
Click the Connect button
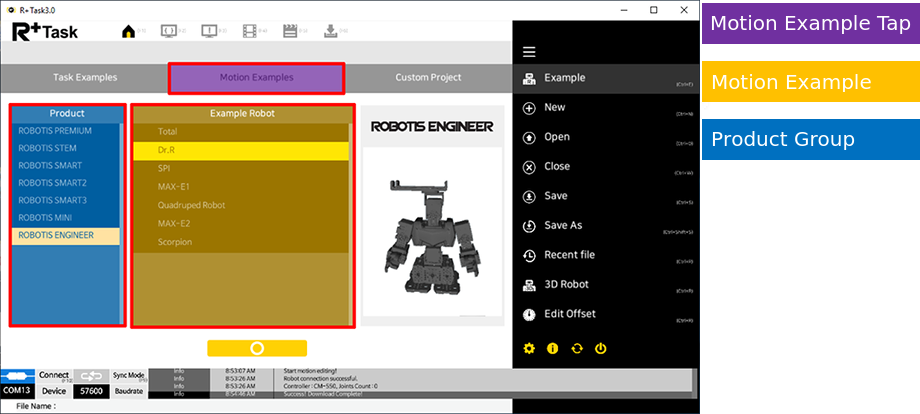[55, 376]
